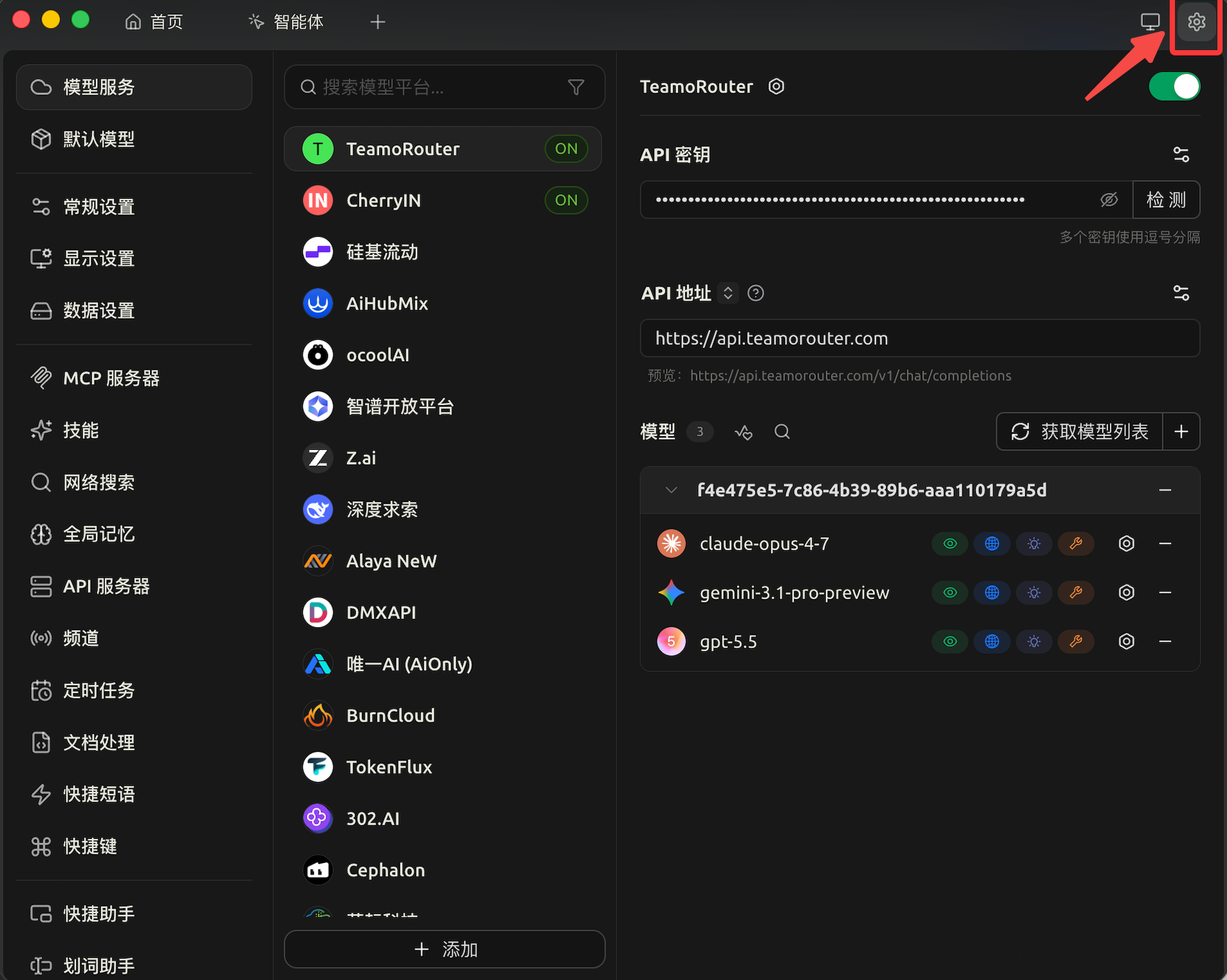Open 显示设置 settings section
The image size is (1227, 980).
134,259
